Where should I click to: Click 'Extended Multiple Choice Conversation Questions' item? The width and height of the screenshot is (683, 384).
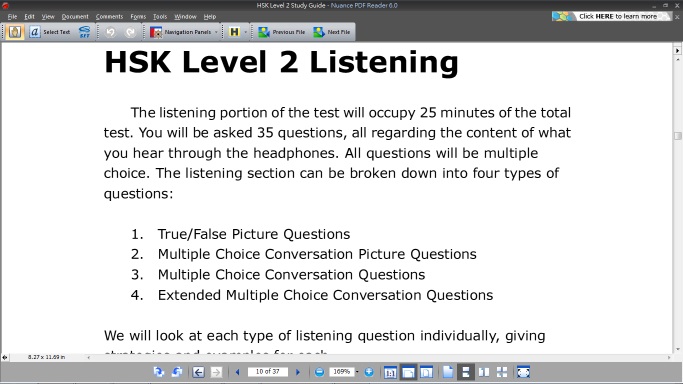[x=325, y=295]
